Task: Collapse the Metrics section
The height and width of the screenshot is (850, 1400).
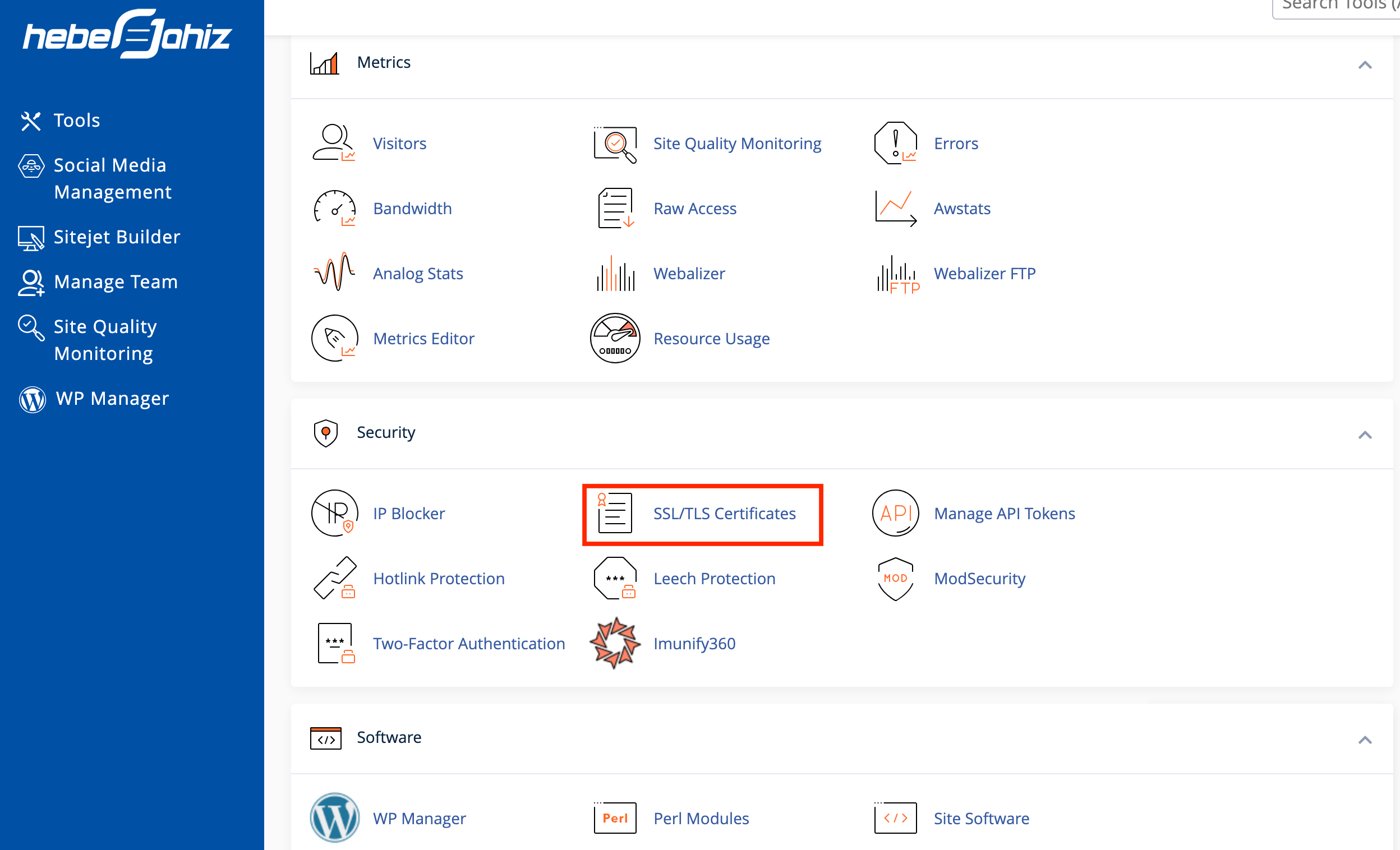Action: tap(1365, 64)
